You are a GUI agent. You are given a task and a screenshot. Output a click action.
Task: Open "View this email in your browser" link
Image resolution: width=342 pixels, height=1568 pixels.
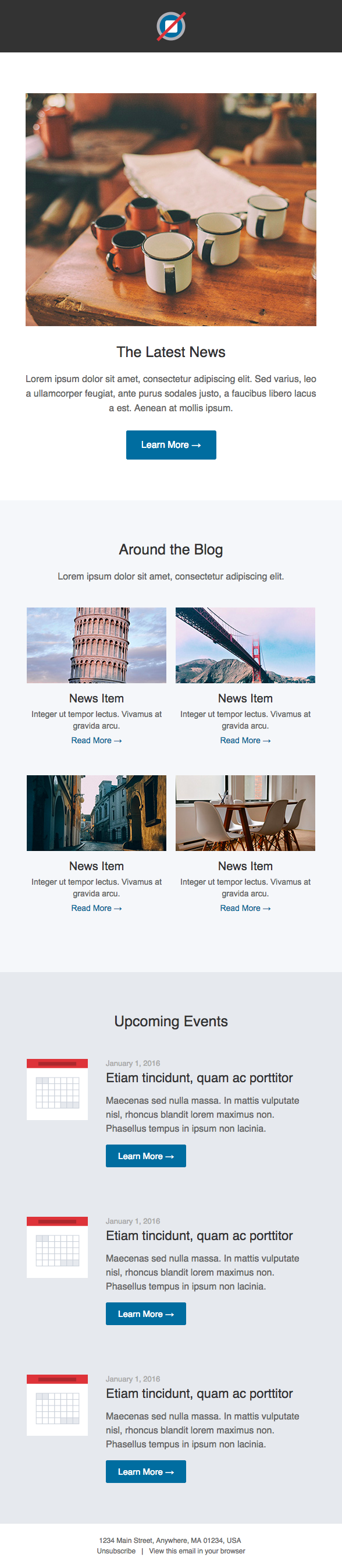click(197, 1551)
